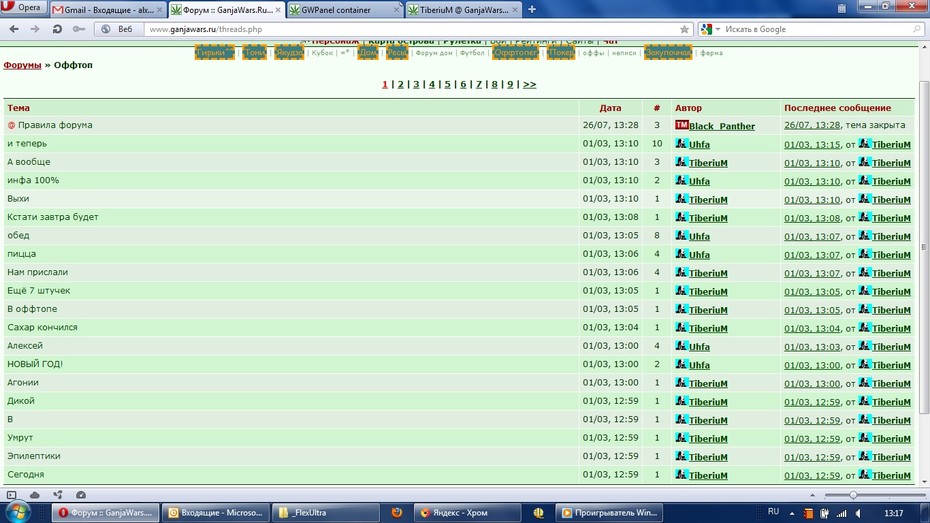
Task: Go to forum page 9
Action: (510, 84)
